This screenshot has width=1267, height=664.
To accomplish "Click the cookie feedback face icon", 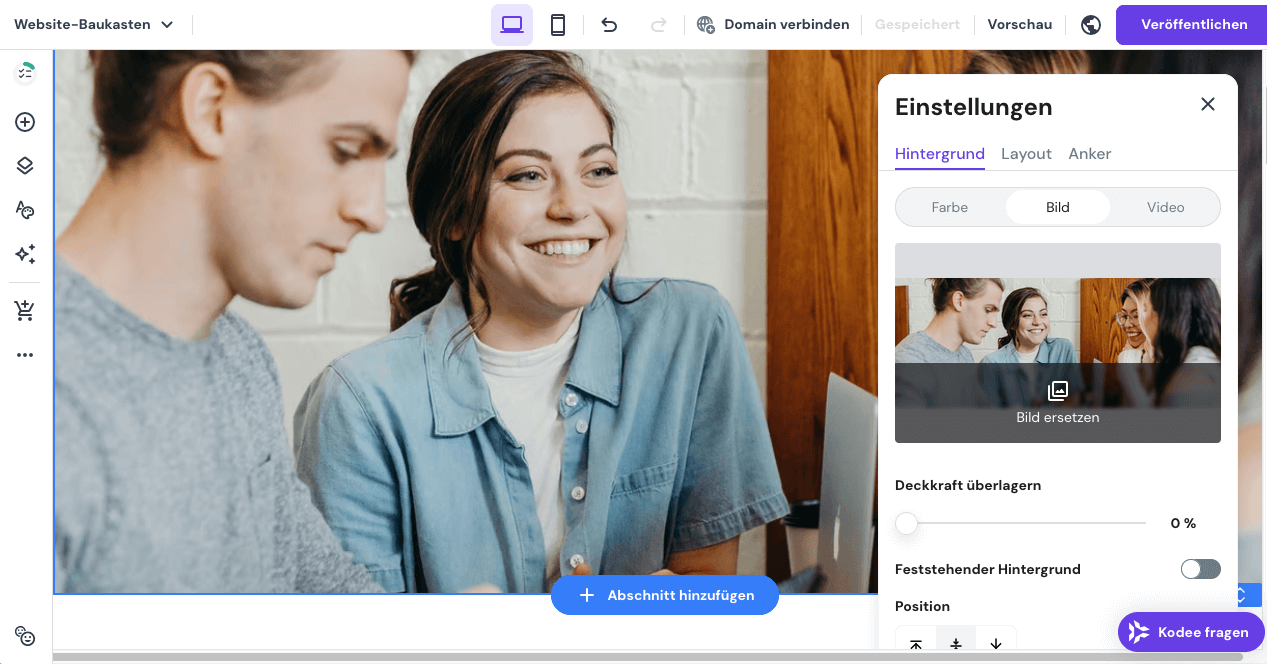I will click(25, 636).
